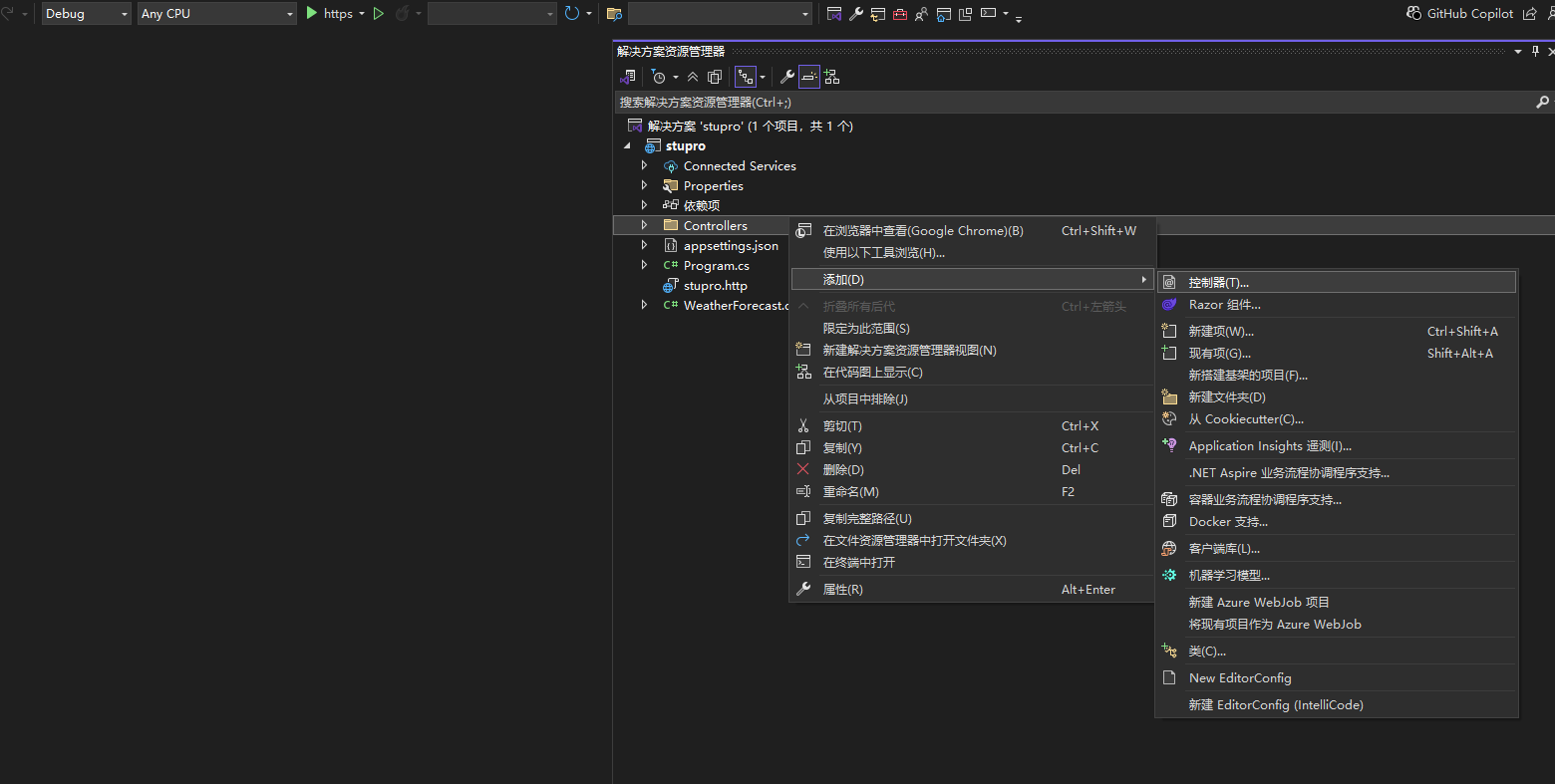Click the GitHub Copilot icon
The image size is (1555, 784).
click(1413, 13)
